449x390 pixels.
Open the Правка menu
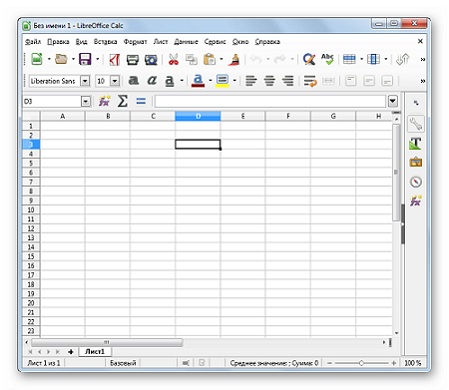pyautogui.click(x=58, y=42)
